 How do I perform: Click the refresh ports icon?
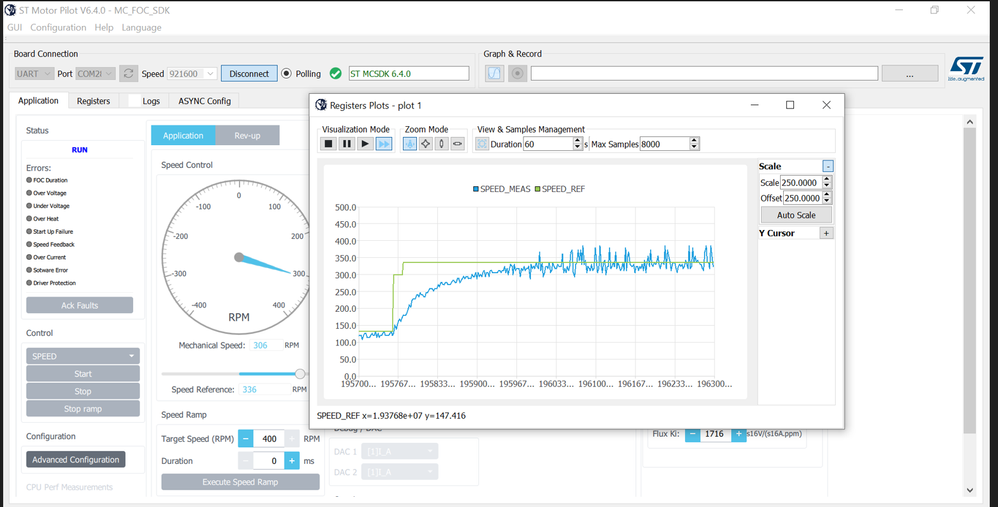(129, 74)
